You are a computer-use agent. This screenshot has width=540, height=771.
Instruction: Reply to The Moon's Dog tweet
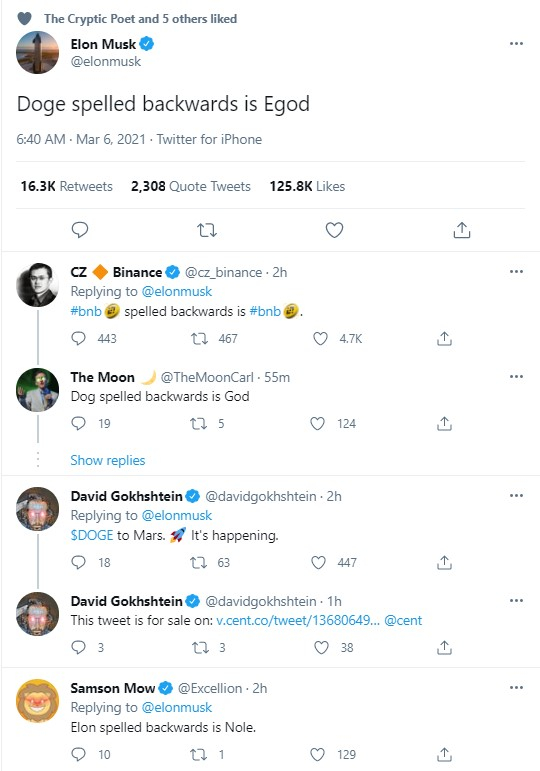(x=78, y=423)
